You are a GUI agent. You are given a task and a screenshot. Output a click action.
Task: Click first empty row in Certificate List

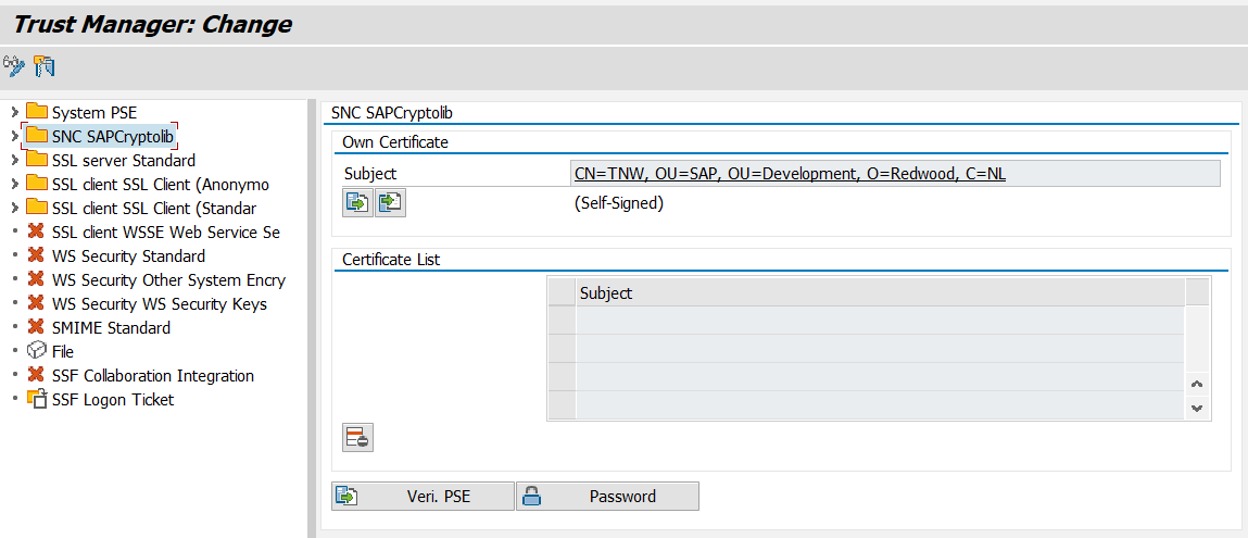[x=880, y=320]
